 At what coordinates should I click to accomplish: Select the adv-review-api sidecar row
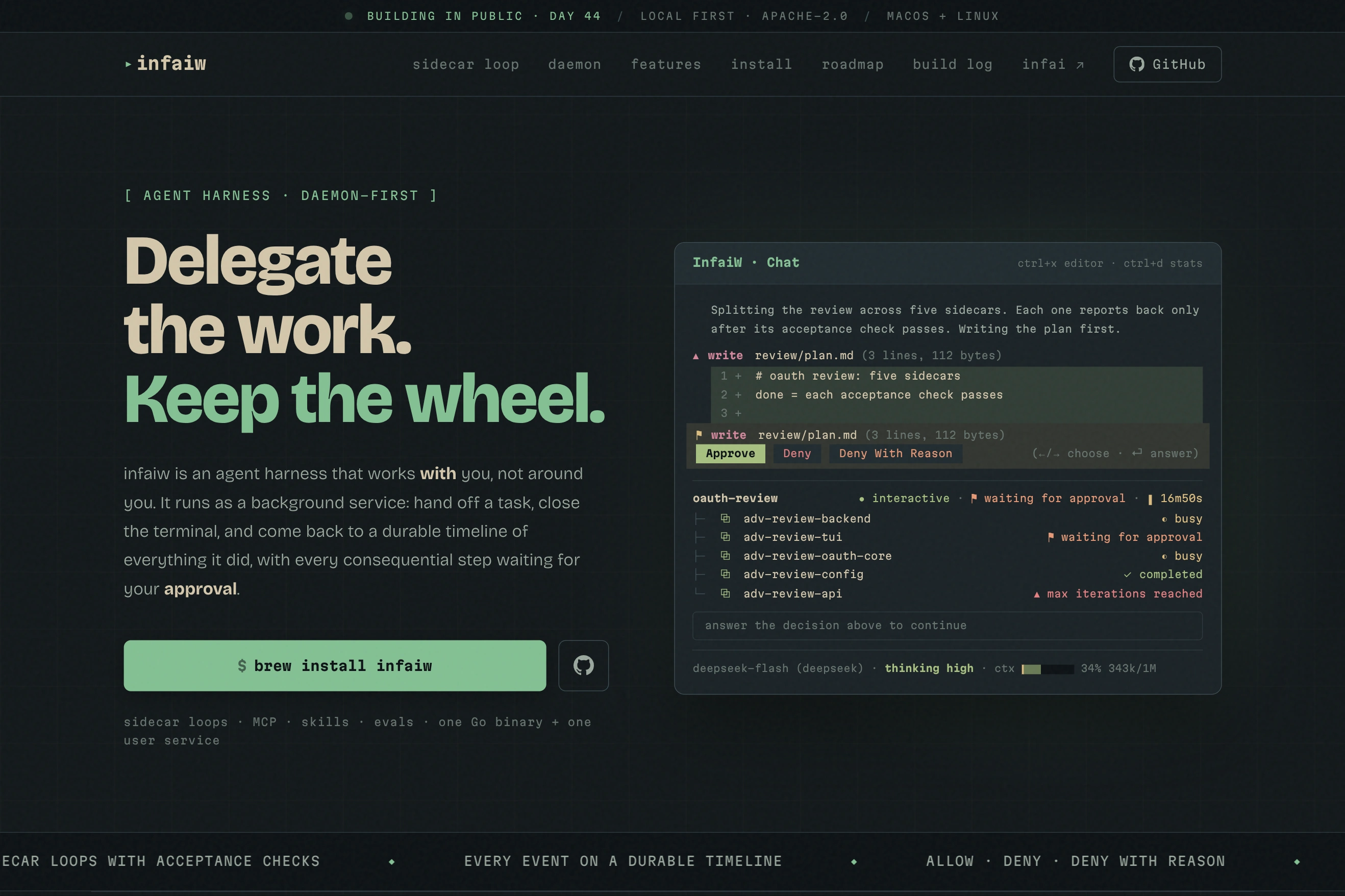click(948, 594)
